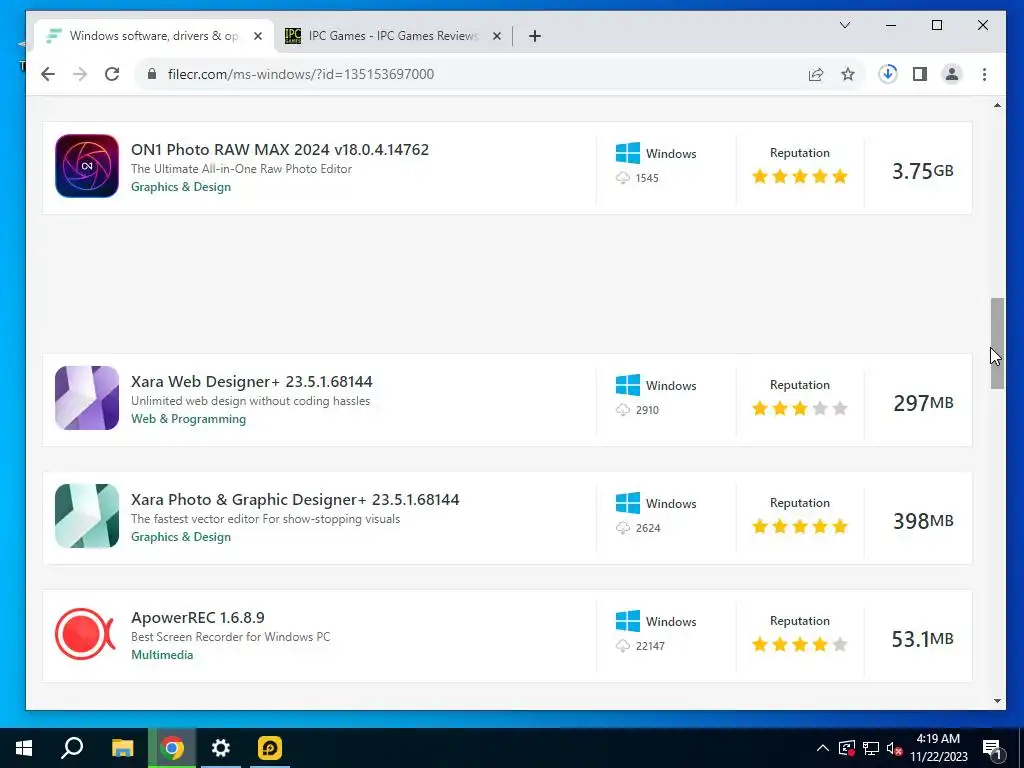Click the 53.1MB file size
1024x768 pixels.
pyautogui.click(x=922, y=639)
